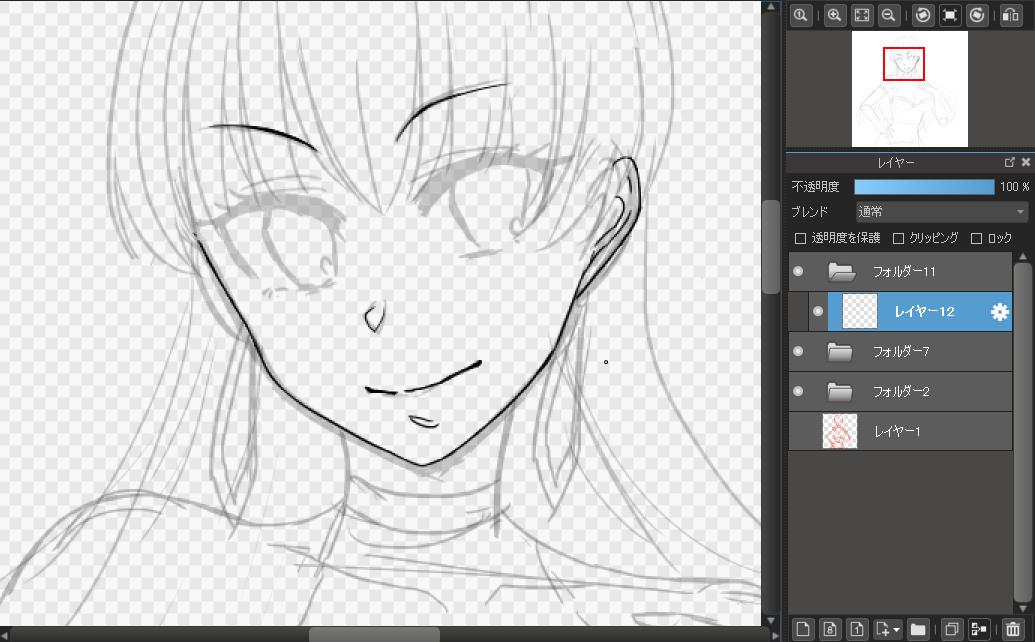This screenshot has height=642, width=1035.
Task: Rotate the canvas view counterclockwise
Action: tap(923, 15)
